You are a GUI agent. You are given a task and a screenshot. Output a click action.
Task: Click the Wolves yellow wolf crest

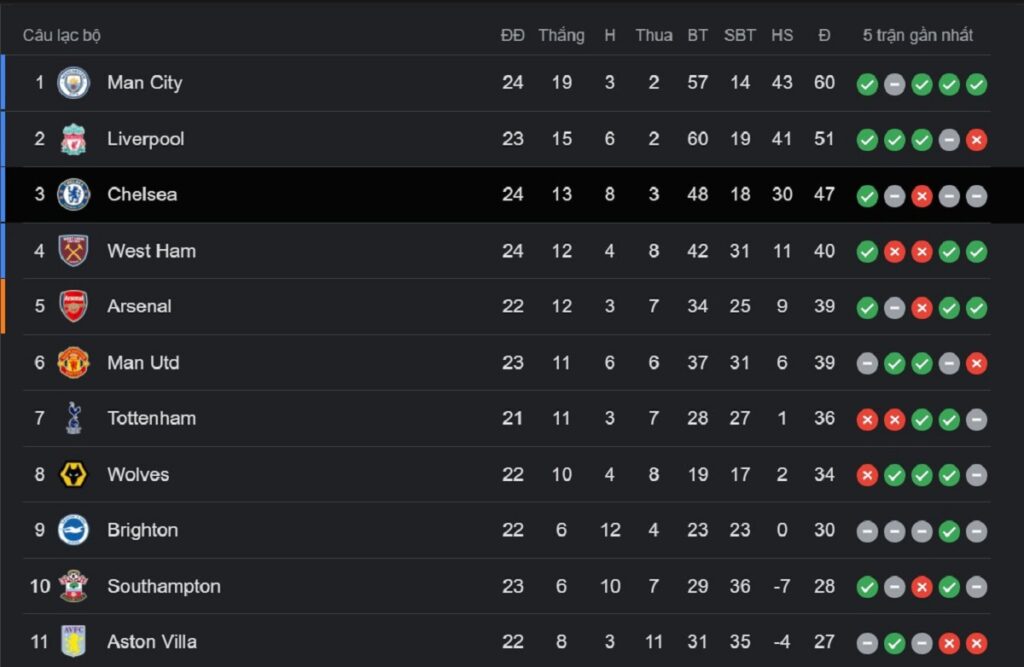[73, 474]
